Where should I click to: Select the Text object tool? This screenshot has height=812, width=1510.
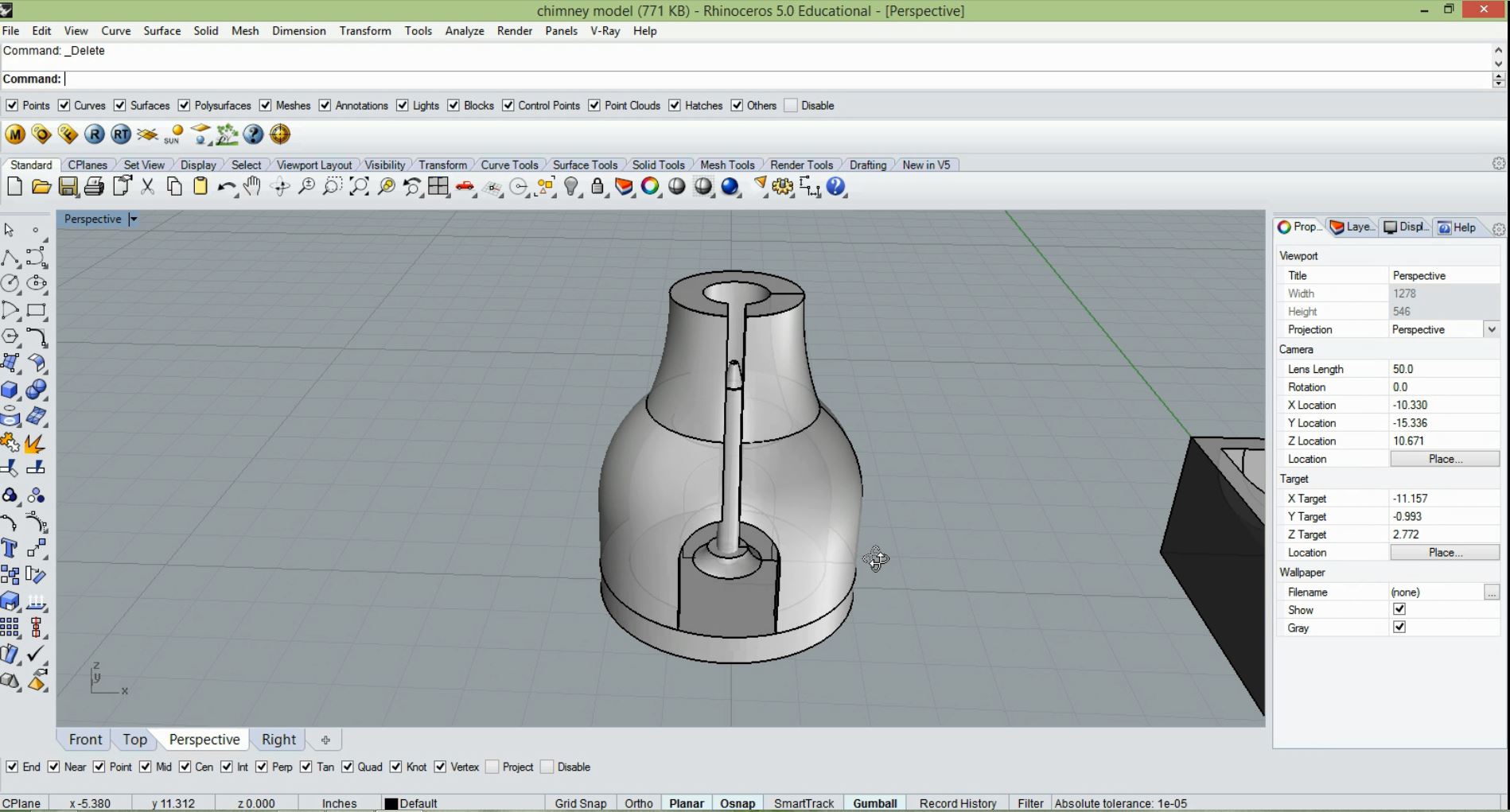coord(10,549)
